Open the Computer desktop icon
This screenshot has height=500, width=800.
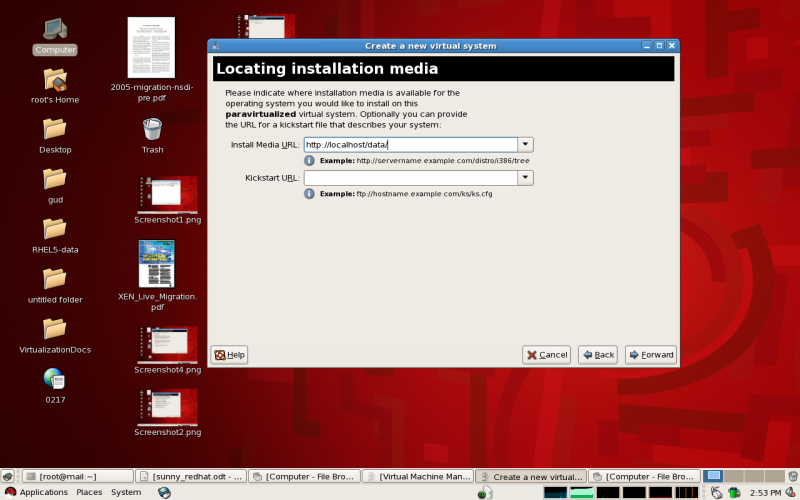[x=55, y=30]
